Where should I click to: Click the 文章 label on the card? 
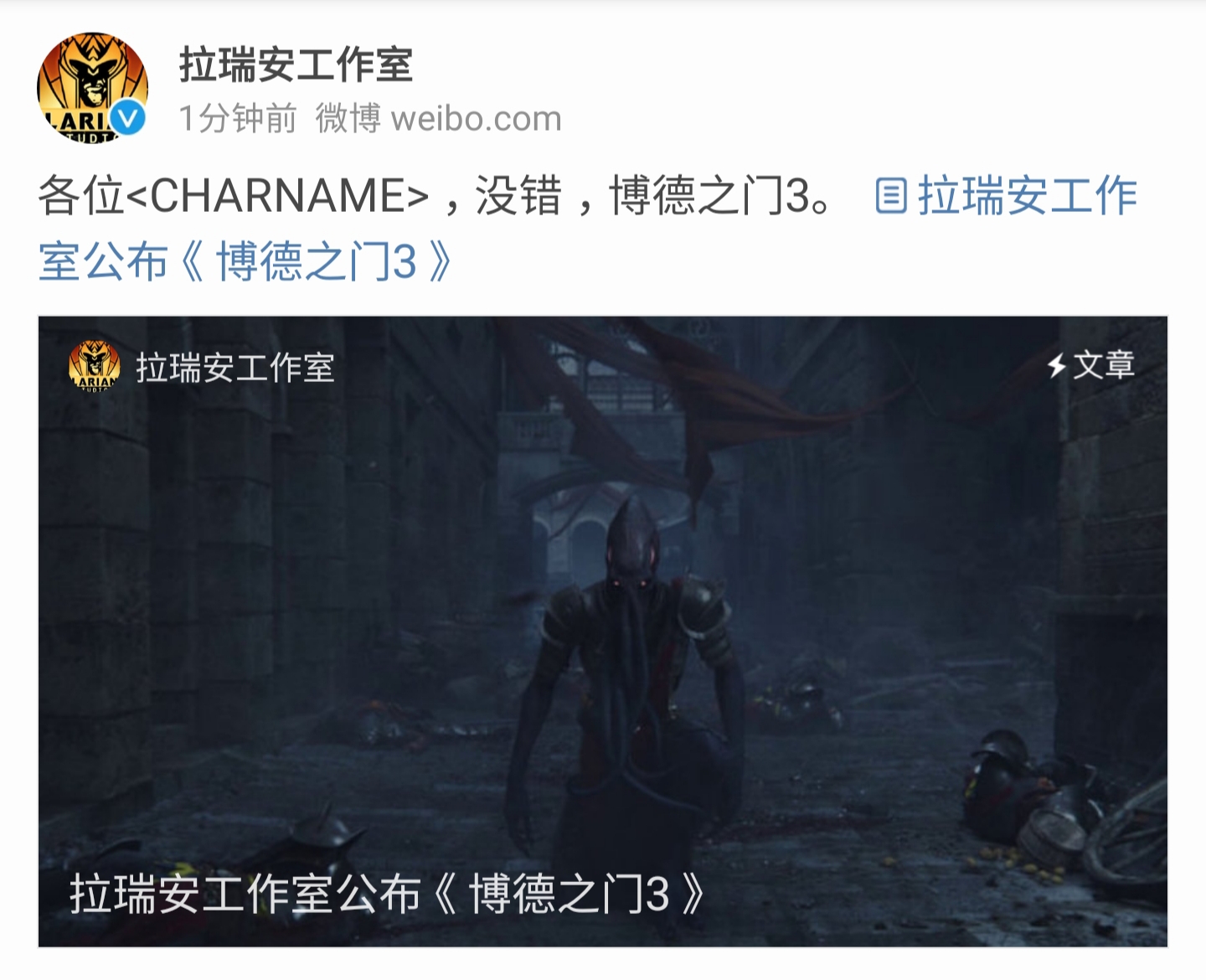point(1104,365)
